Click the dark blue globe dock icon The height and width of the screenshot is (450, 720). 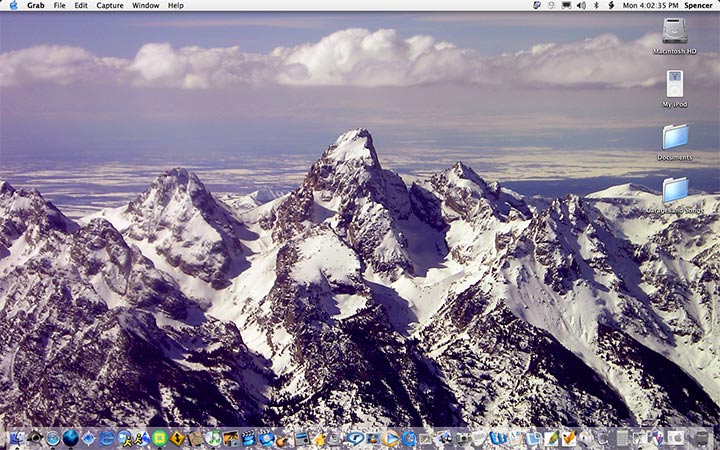[70, 438]
